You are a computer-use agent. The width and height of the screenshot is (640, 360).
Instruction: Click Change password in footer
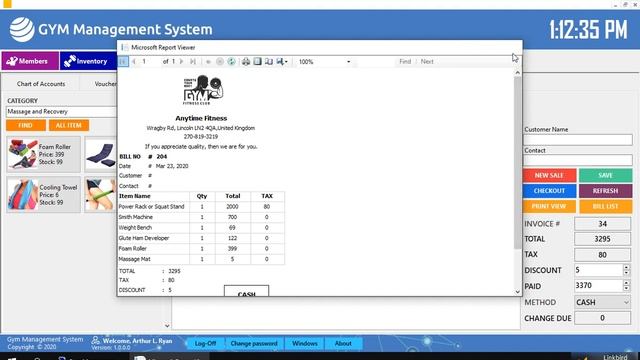coord(254,343)
